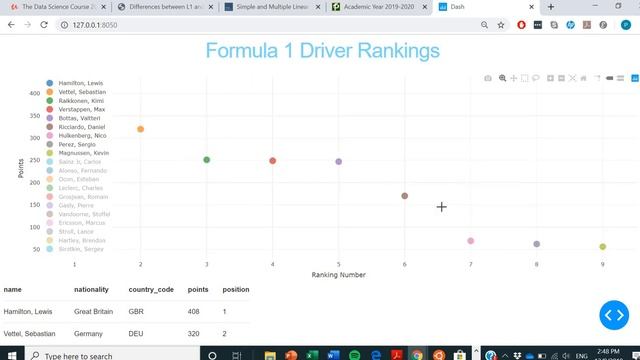Open the zoom magnifier in address bar
Image resolution: width=640 pixels, height=360 pixels.
click(x=484, y=25)
